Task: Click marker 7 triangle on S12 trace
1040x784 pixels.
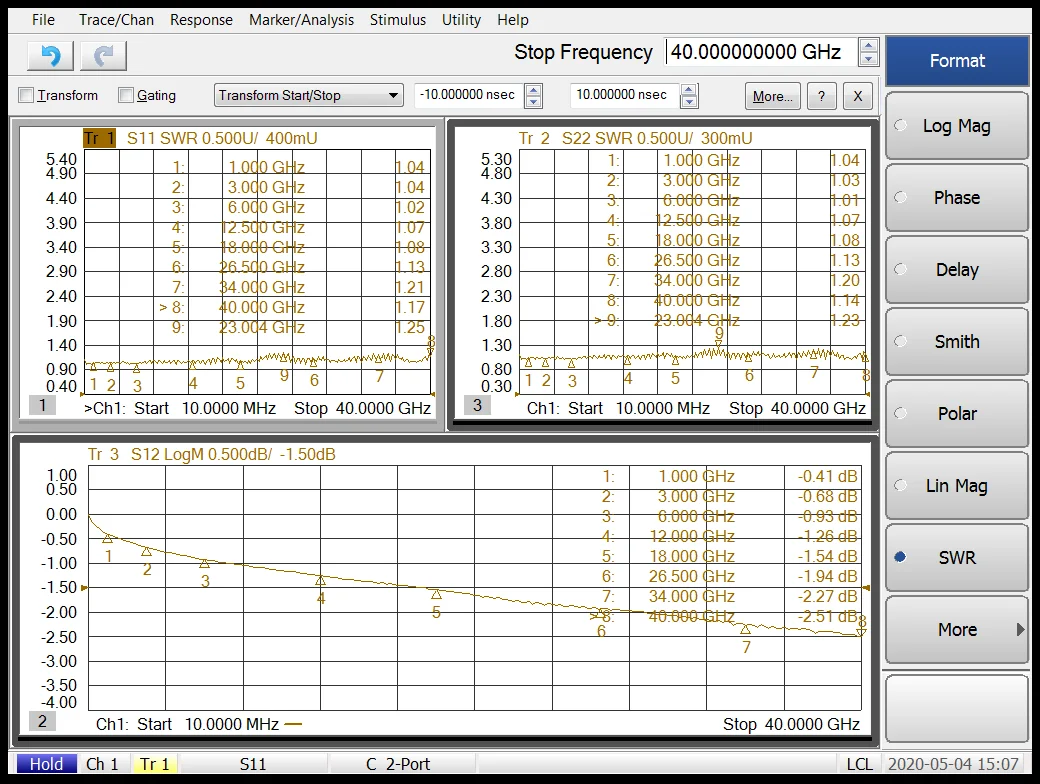Action: (745, 629)
